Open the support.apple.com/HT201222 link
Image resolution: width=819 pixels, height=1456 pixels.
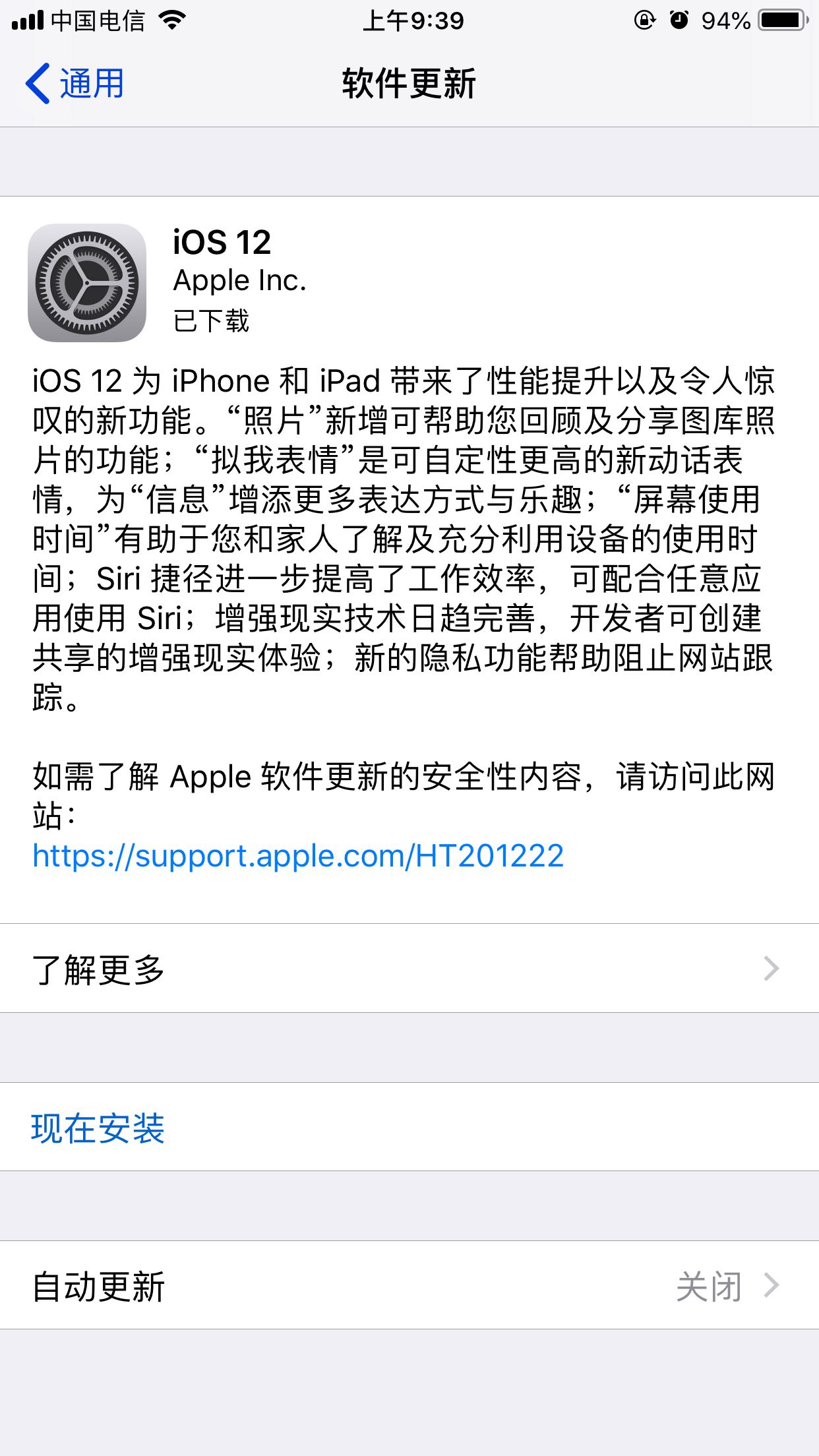[x=298, y=856]
